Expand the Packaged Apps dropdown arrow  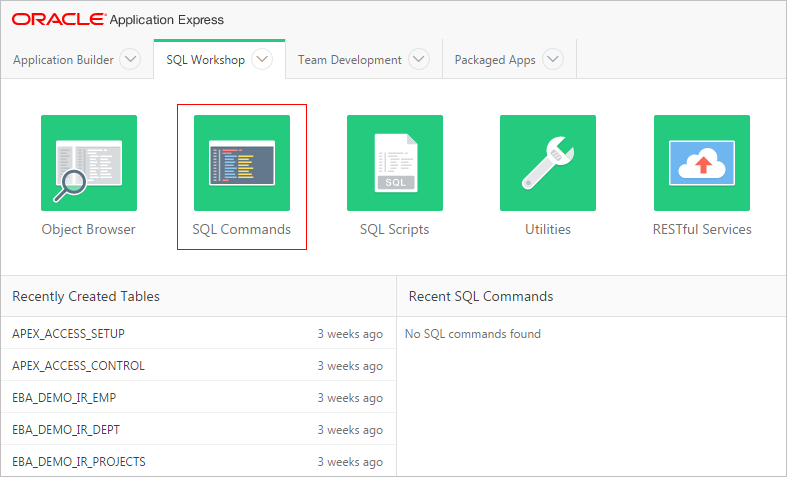(553, 60)
